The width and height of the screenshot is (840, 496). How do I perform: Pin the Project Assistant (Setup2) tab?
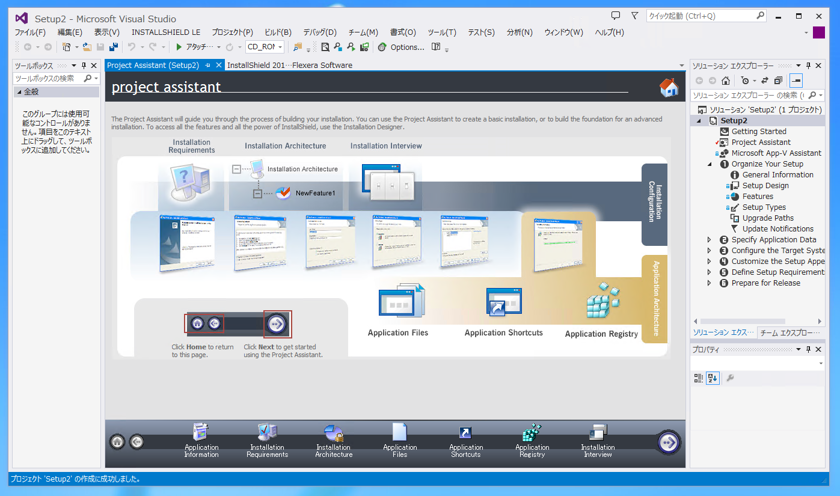click(x=208, y=65)
